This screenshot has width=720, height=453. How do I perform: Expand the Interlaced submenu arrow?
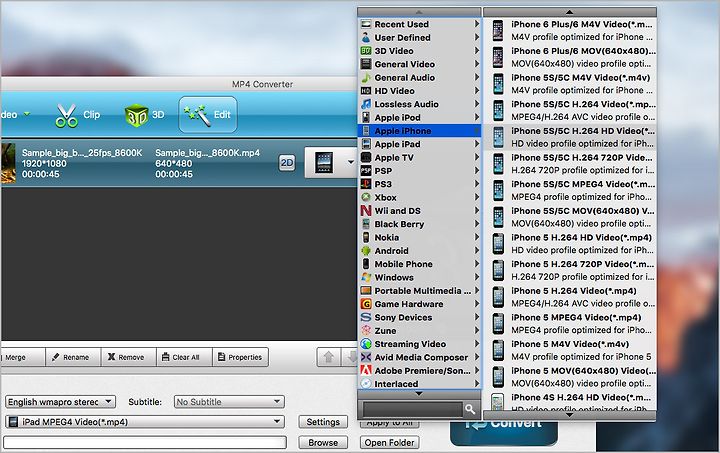point(477,383)
